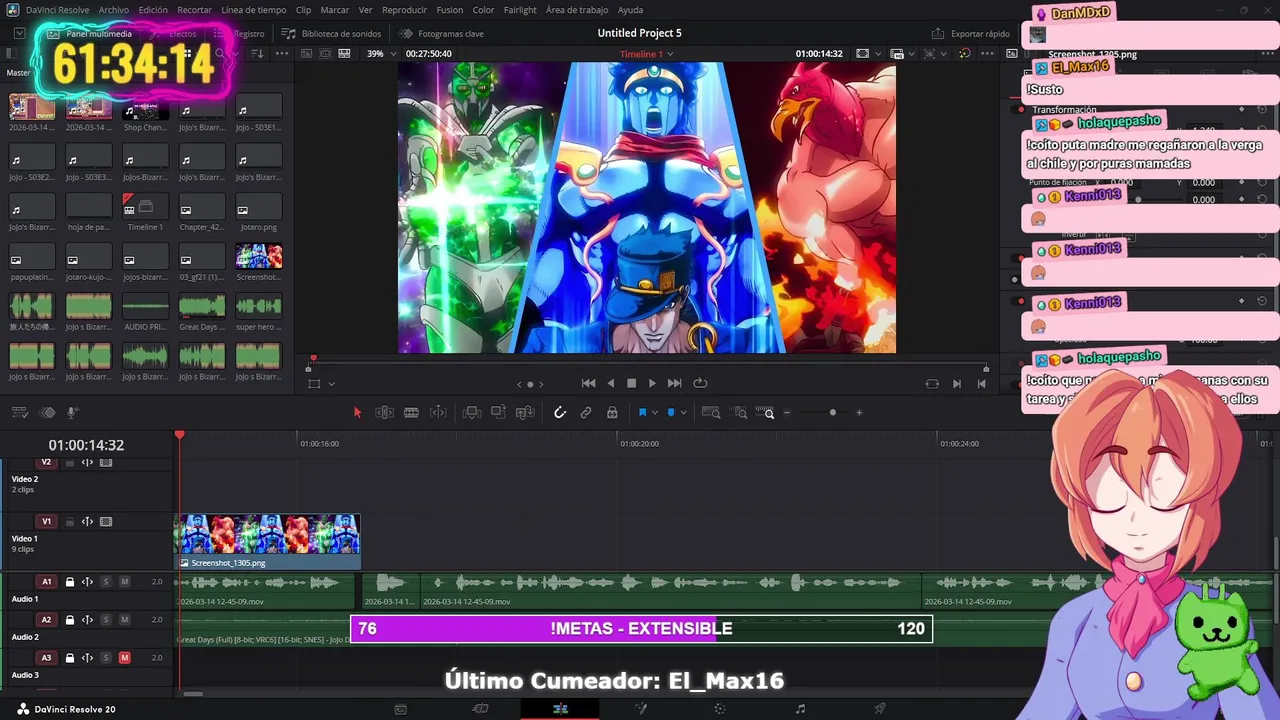This screenshot has height=720, width=1280.
Task: Play the timeline in reverse
Action: point(610,383)
